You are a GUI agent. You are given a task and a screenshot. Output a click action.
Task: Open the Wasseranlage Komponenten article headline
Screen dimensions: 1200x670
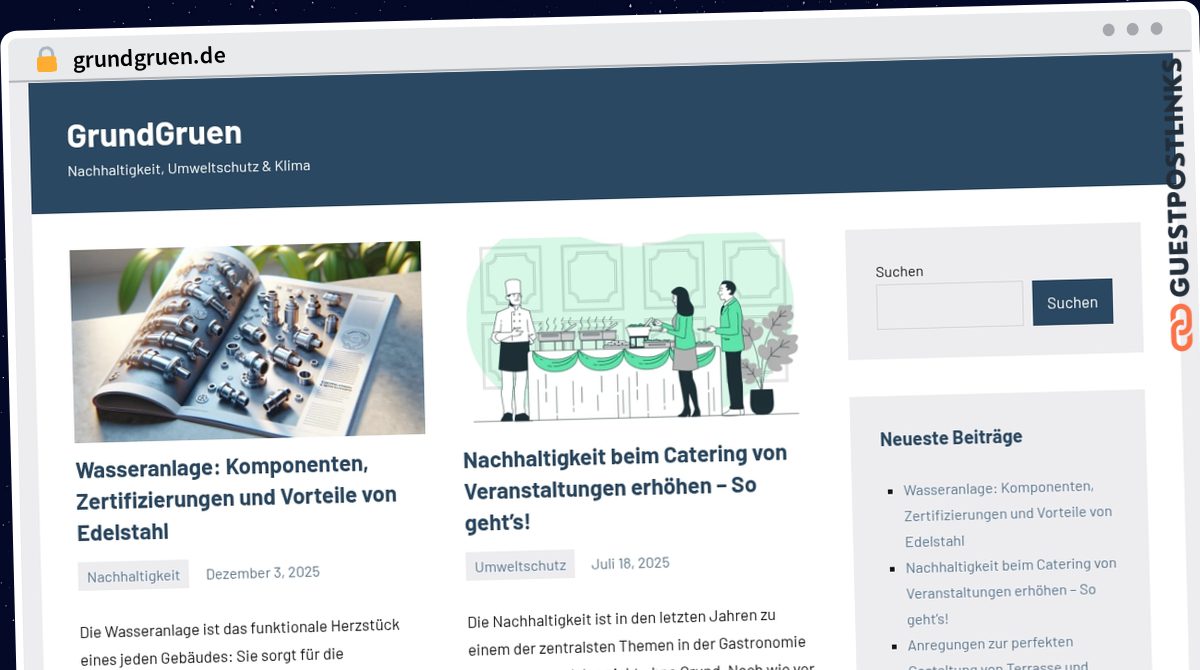tap(237, 497)
